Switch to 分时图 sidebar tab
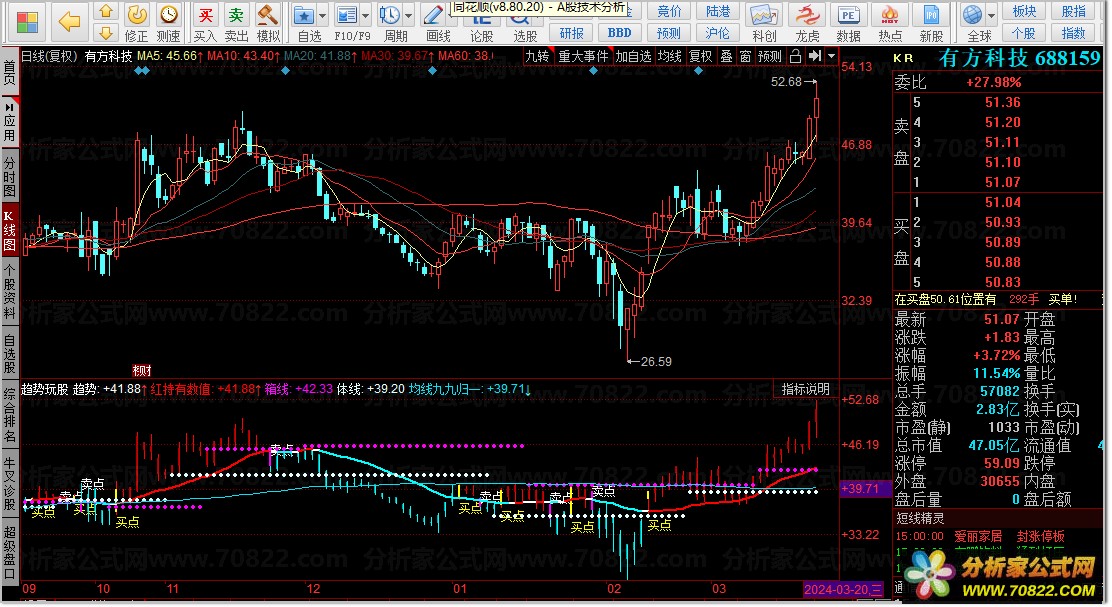This screenshot has width=1112, height=607. pyautogui.click(x=9, y=176)
